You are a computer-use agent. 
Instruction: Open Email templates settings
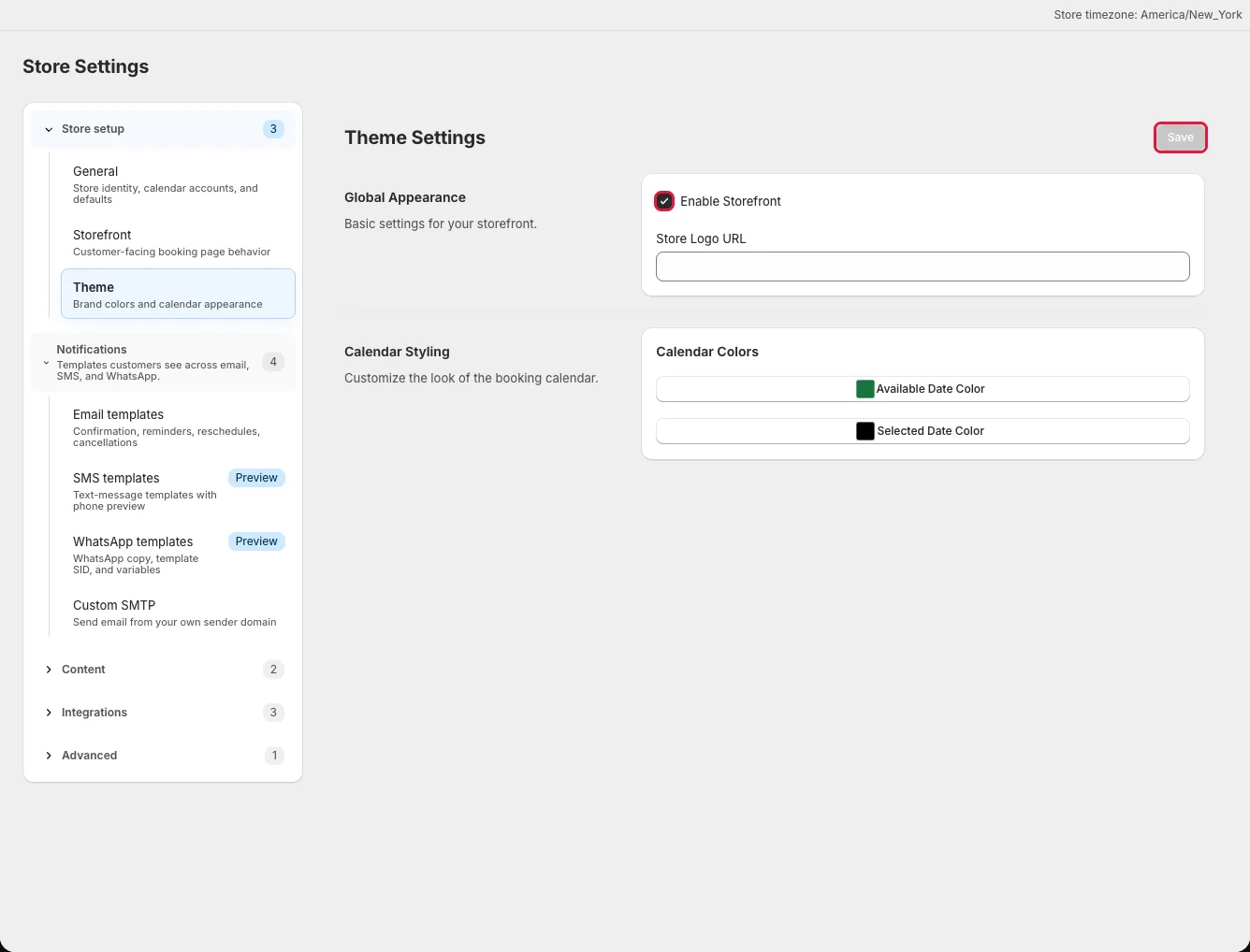click(x=178, y=427)
